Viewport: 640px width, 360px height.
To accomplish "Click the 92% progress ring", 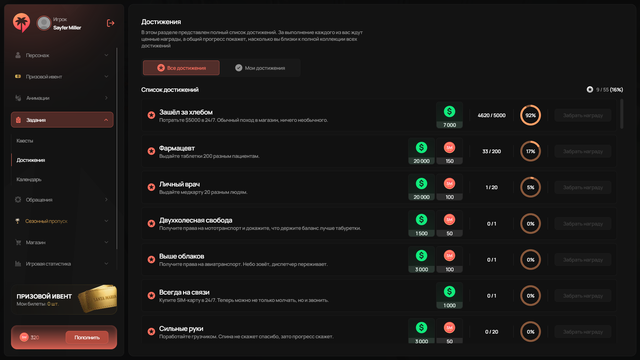I will (530, 116).
